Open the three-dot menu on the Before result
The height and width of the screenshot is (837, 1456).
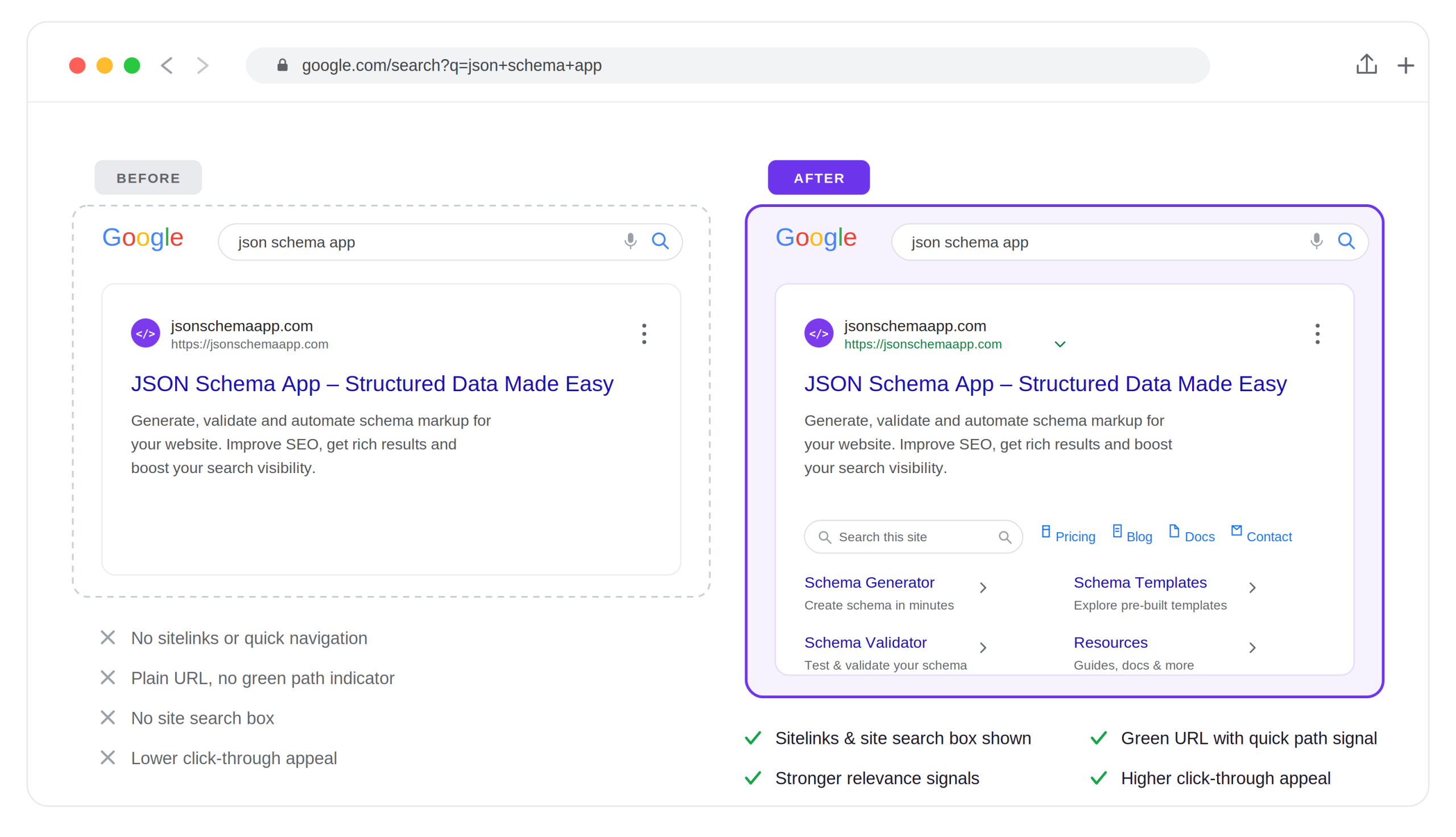644,334
